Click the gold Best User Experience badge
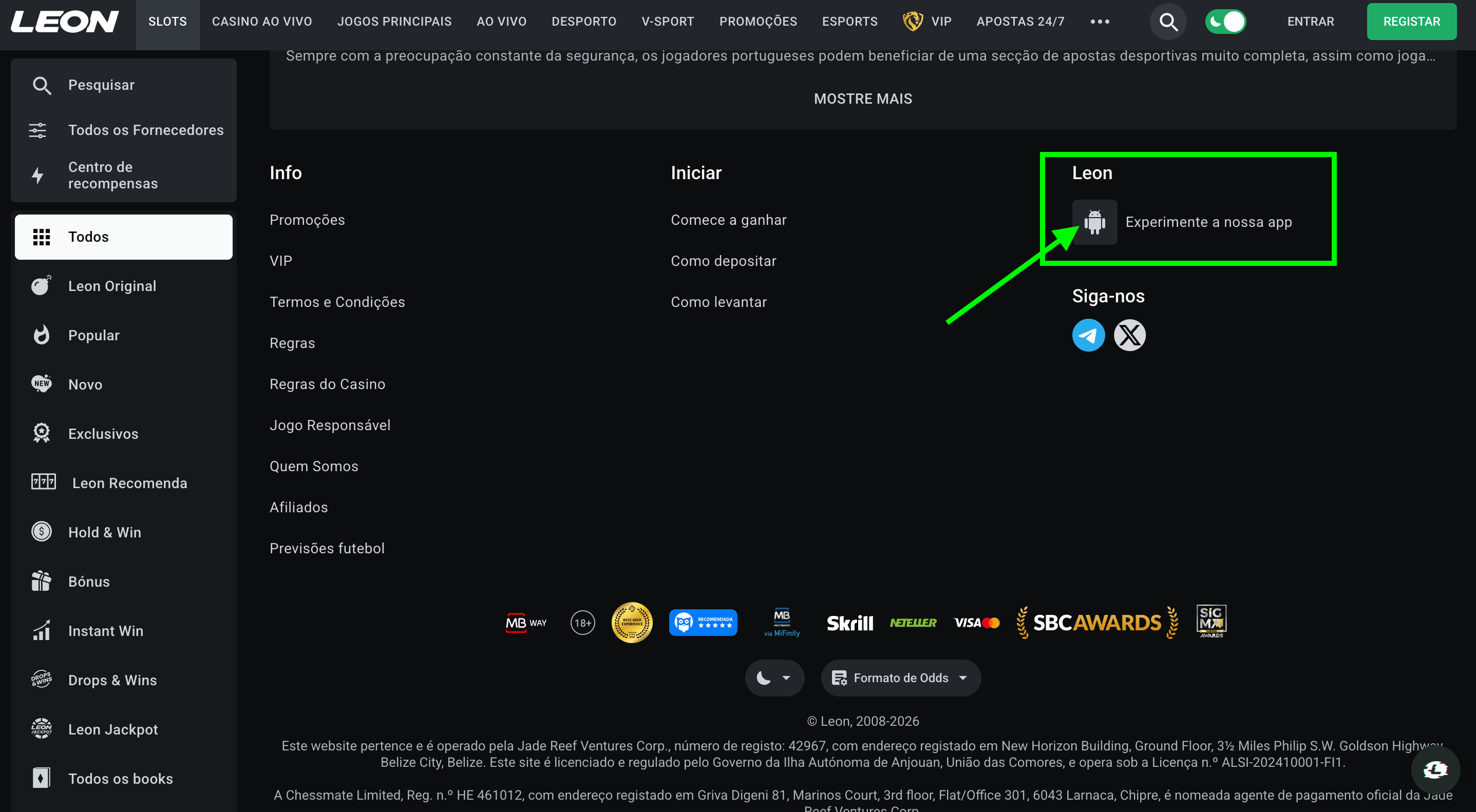 pyautogui.click(x=631, y=623)
